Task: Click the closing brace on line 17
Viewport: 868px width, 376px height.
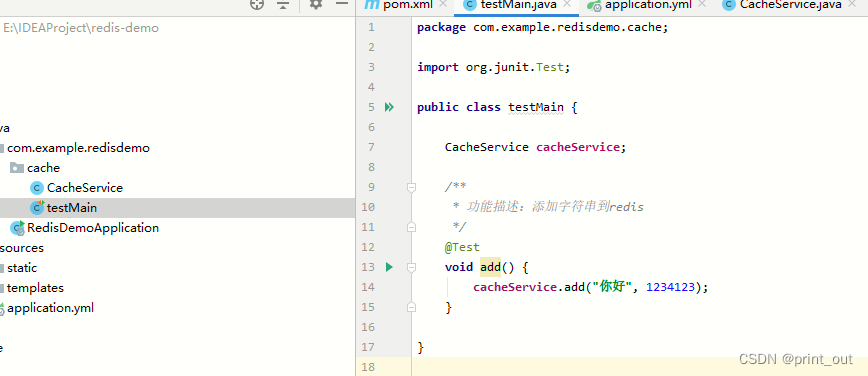Action: point(421,347)
